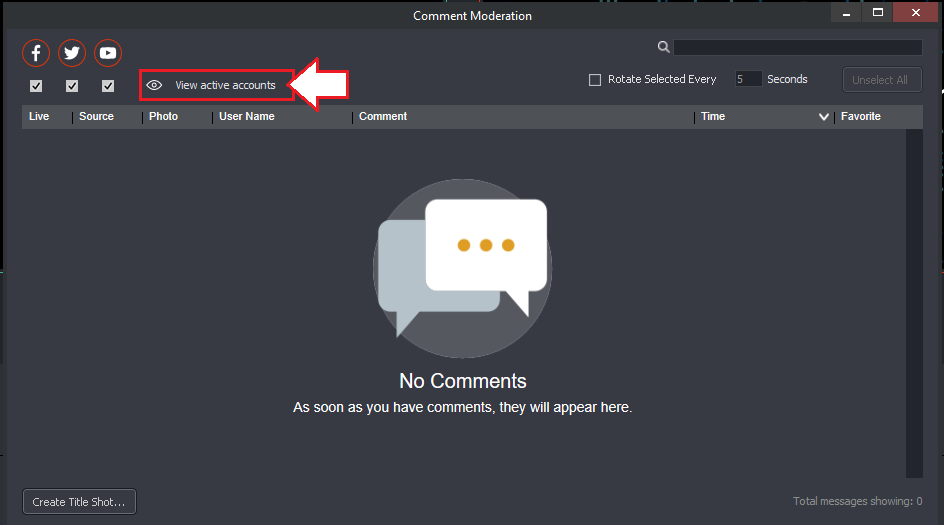The width and height of the screenshot is (944, 525).
Task: Click the comments list vertical scrollbar
Action: [914, 303]
